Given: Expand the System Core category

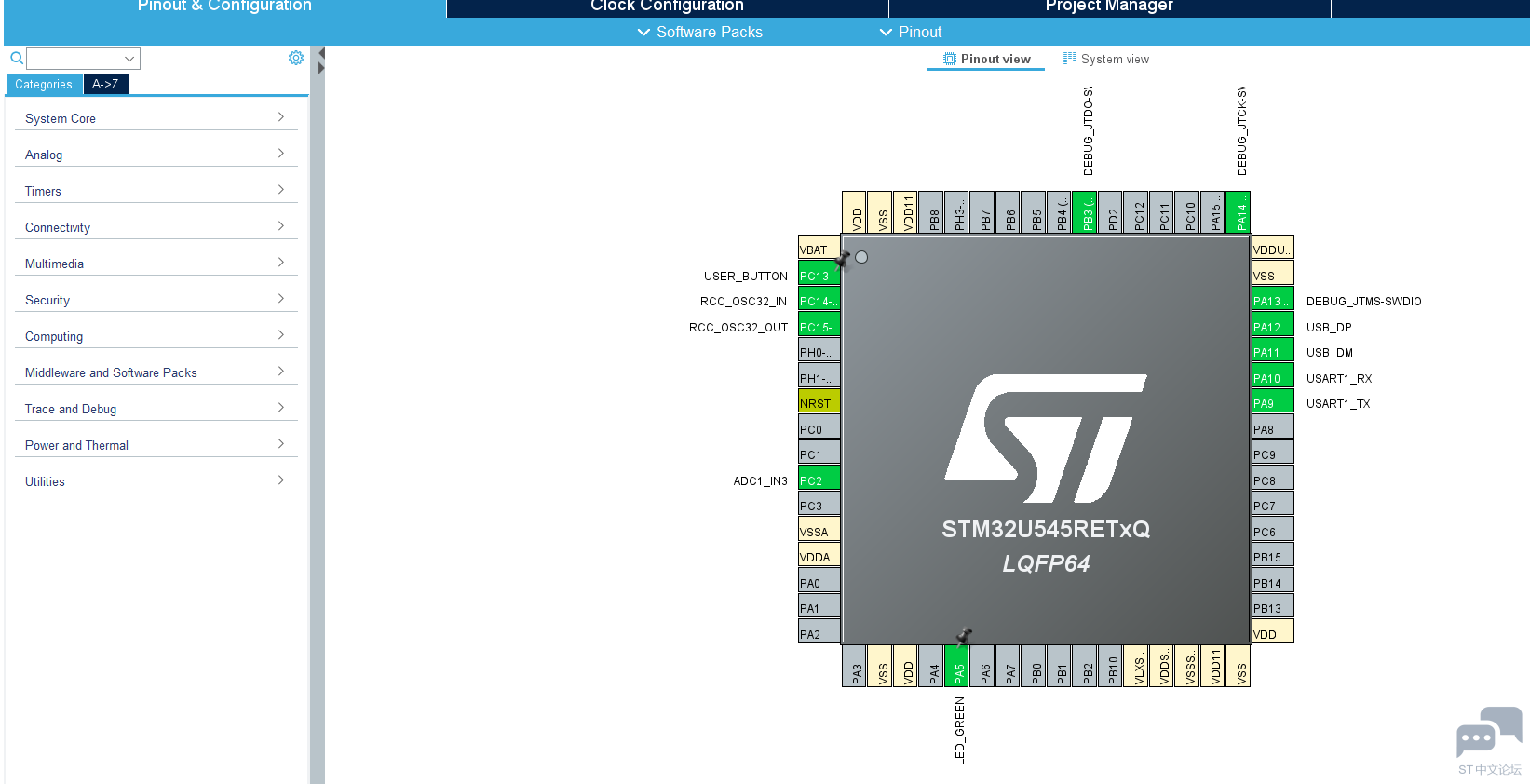Looking at the screenshot, I should (x=156, y=118).
